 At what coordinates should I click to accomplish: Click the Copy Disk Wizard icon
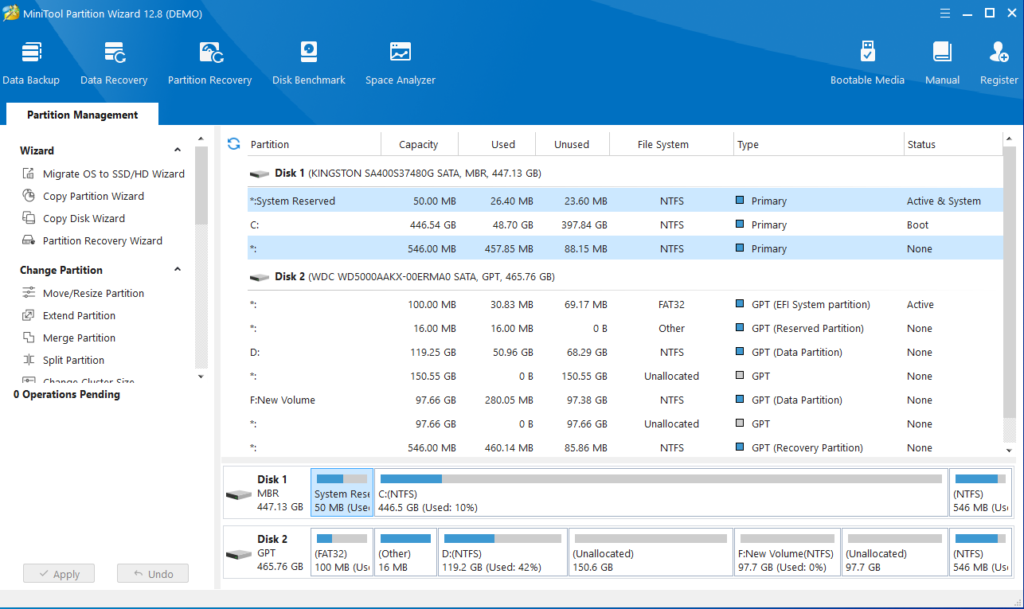click(28, 218)
